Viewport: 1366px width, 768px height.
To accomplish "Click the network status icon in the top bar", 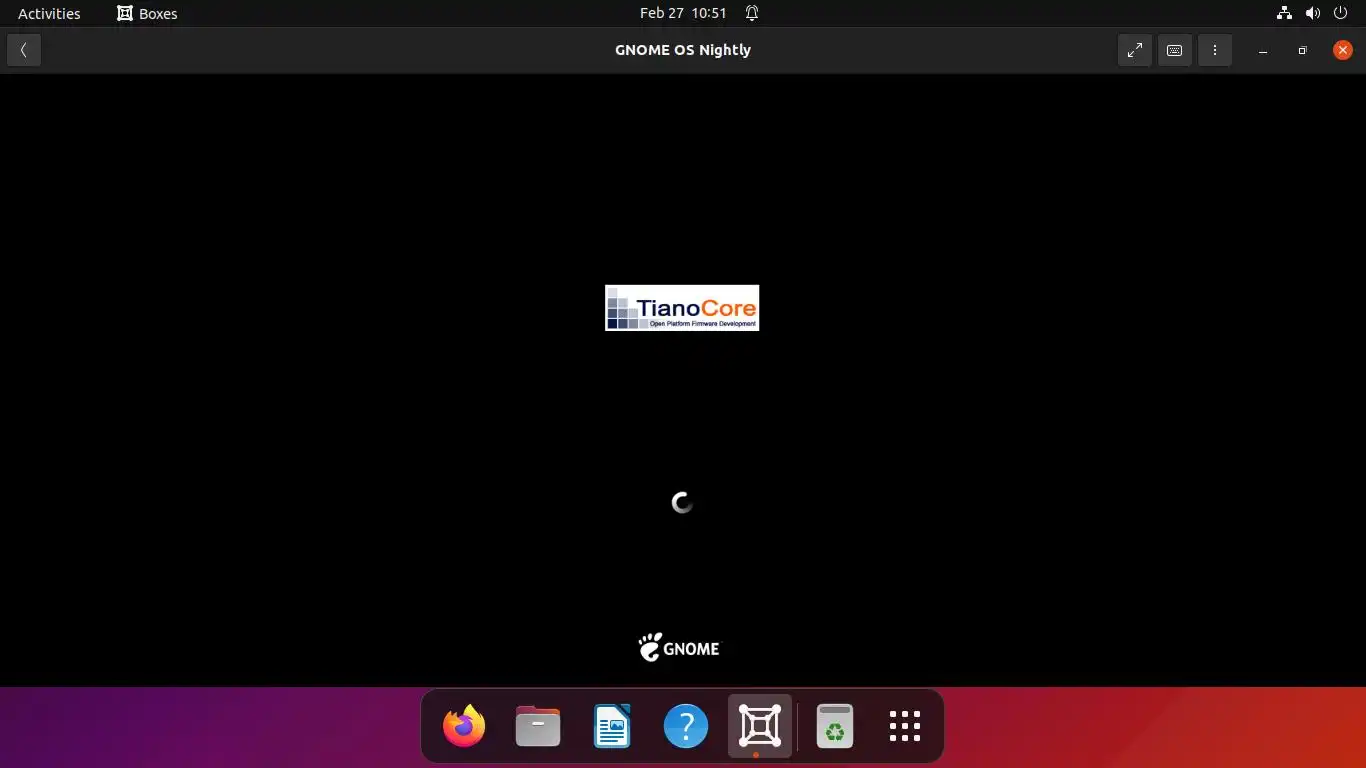I will [x=1284, y=13].
